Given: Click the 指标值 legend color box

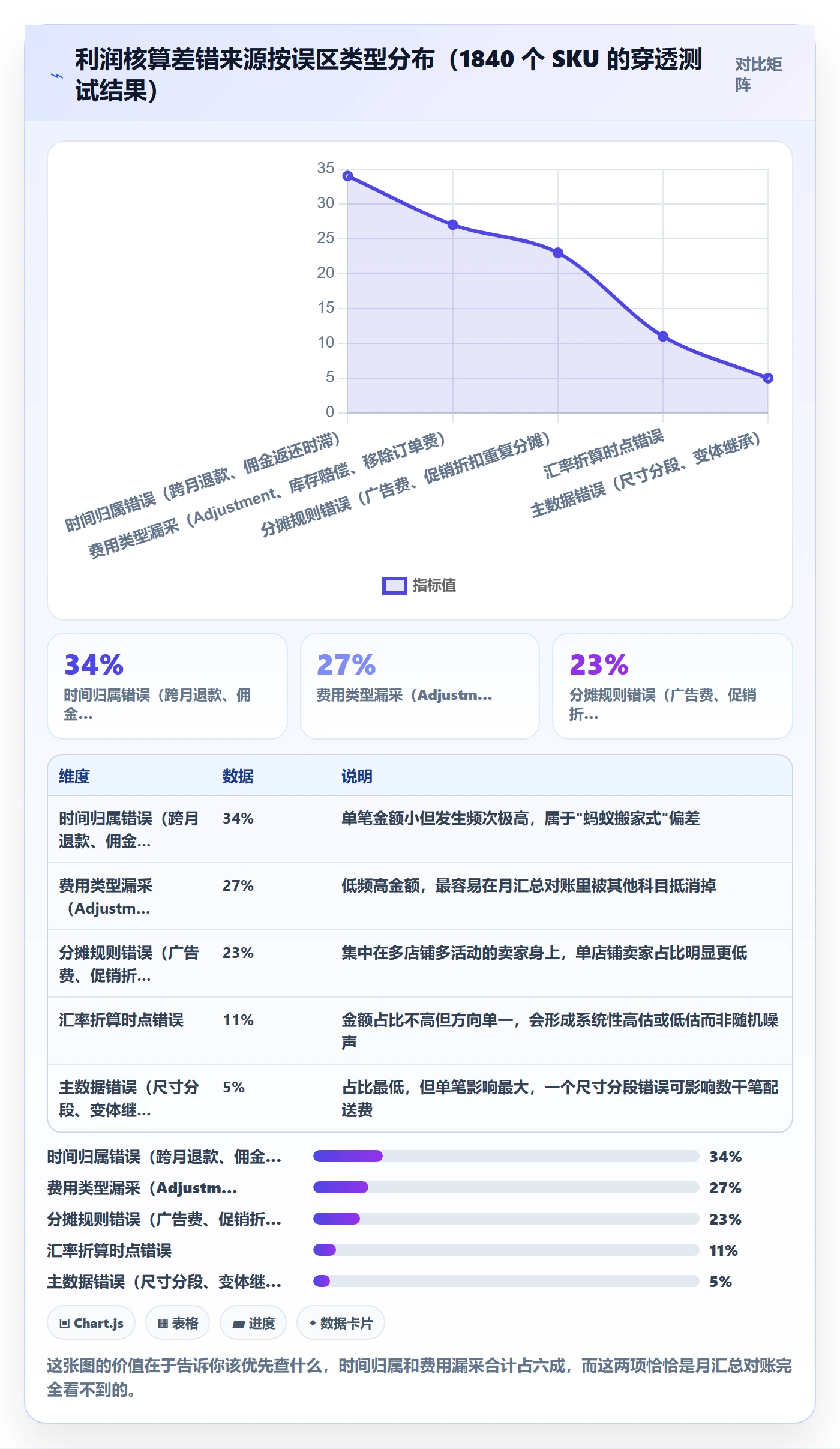Looking at the screenshot, I should [394, 585].
